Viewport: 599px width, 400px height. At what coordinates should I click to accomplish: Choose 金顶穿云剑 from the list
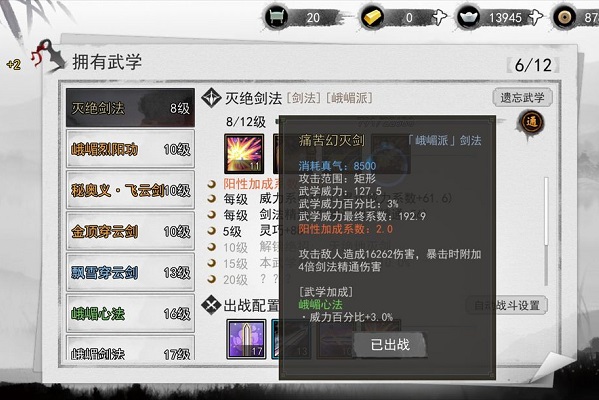pos(130,231)
